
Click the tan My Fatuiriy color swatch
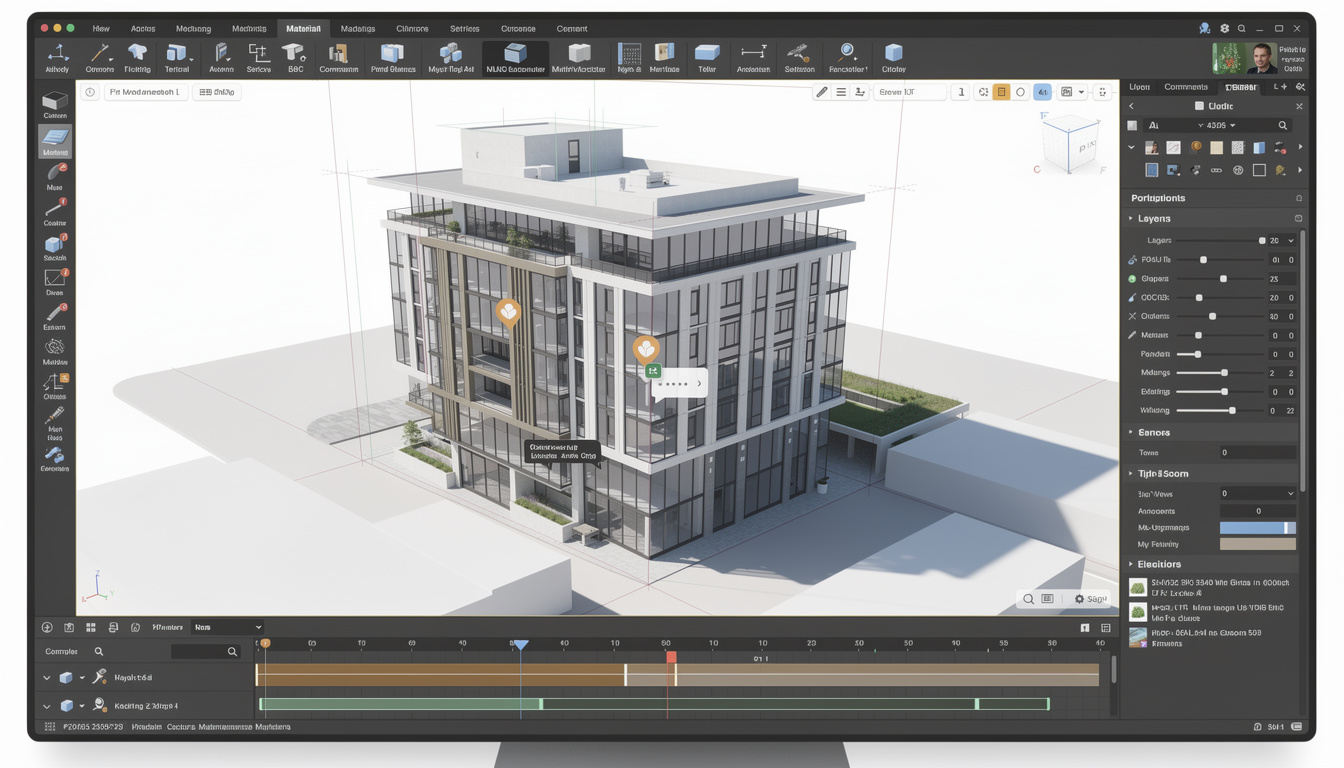click(1257, 544)
